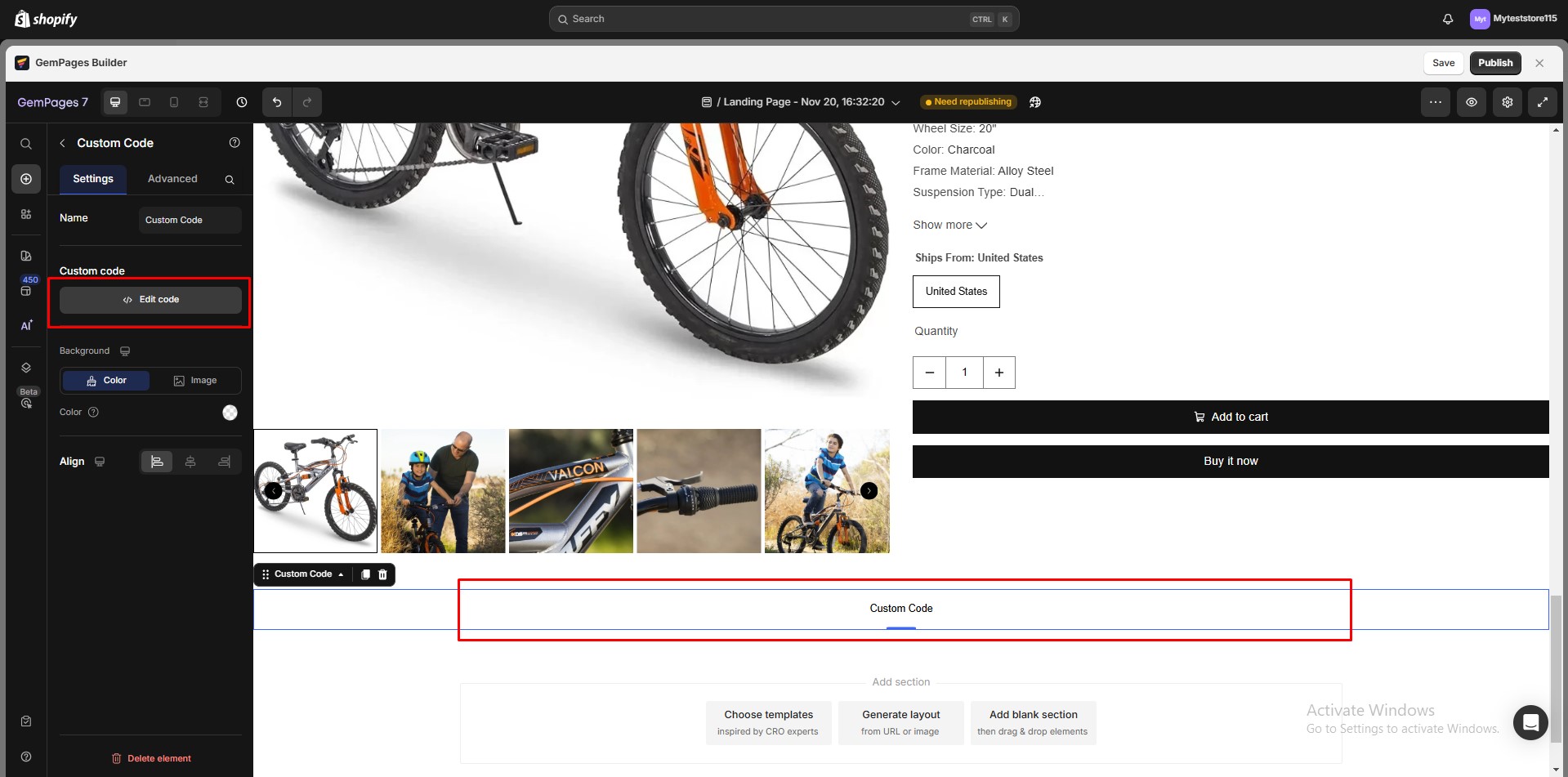This screenshot has height=777, width=1568.
Task: Switch background to Image option
Action: point(196,380)
